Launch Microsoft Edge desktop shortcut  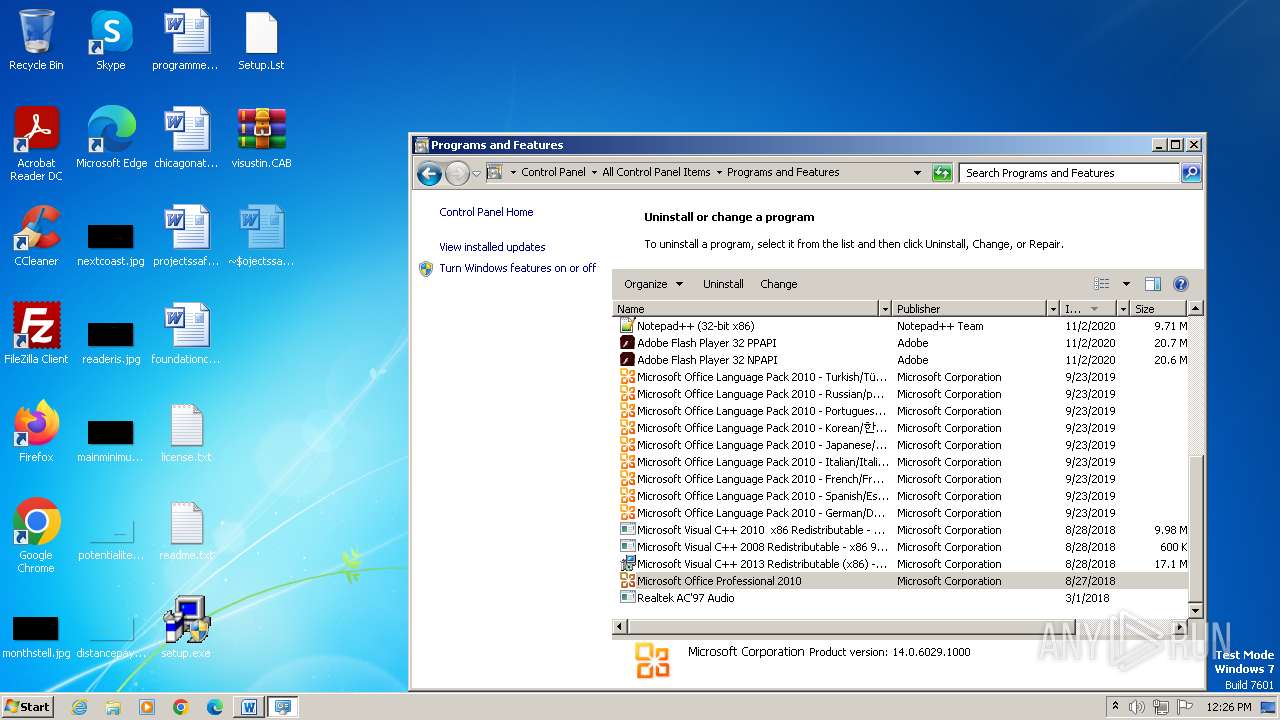click(x=111, y=138)
